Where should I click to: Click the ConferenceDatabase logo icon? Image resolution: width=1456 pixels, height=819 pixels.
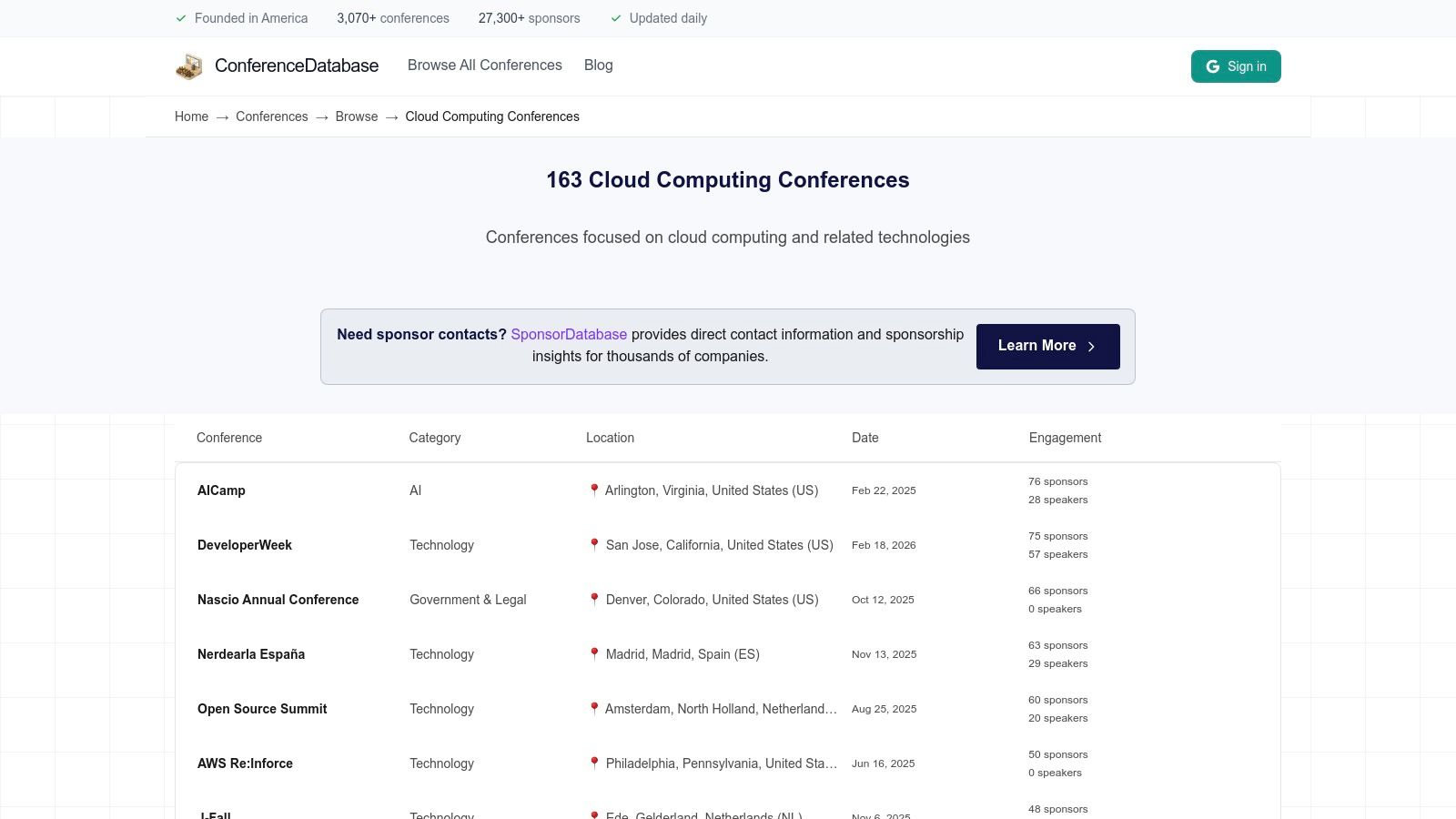click(189, 66)
